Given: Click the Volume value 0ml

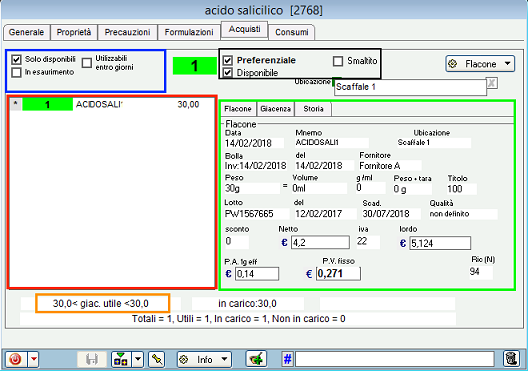Looking at the screenshot, I should tap(319, 188).
